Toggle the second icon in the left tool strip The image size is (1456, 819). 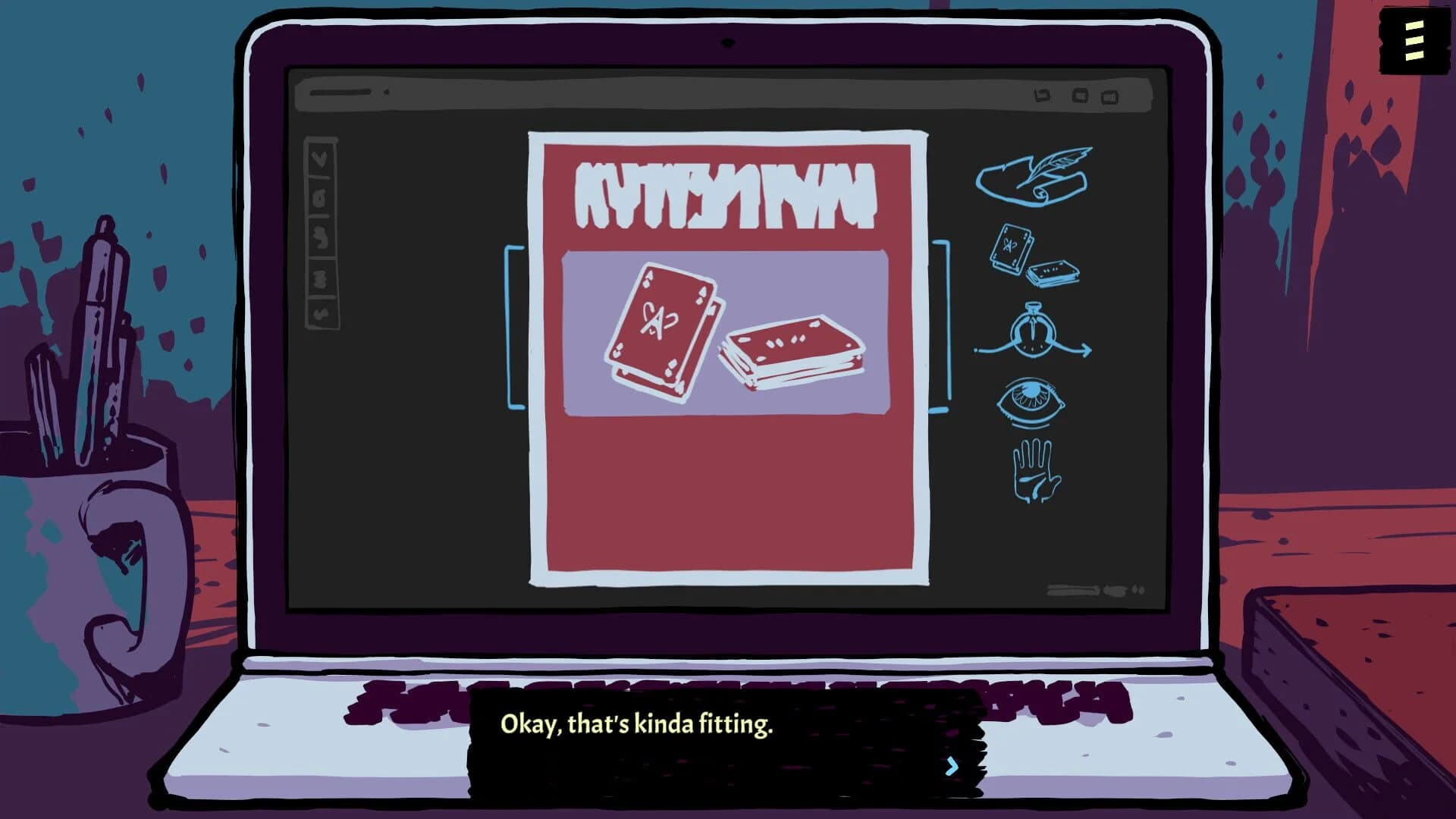pos(318,199)
